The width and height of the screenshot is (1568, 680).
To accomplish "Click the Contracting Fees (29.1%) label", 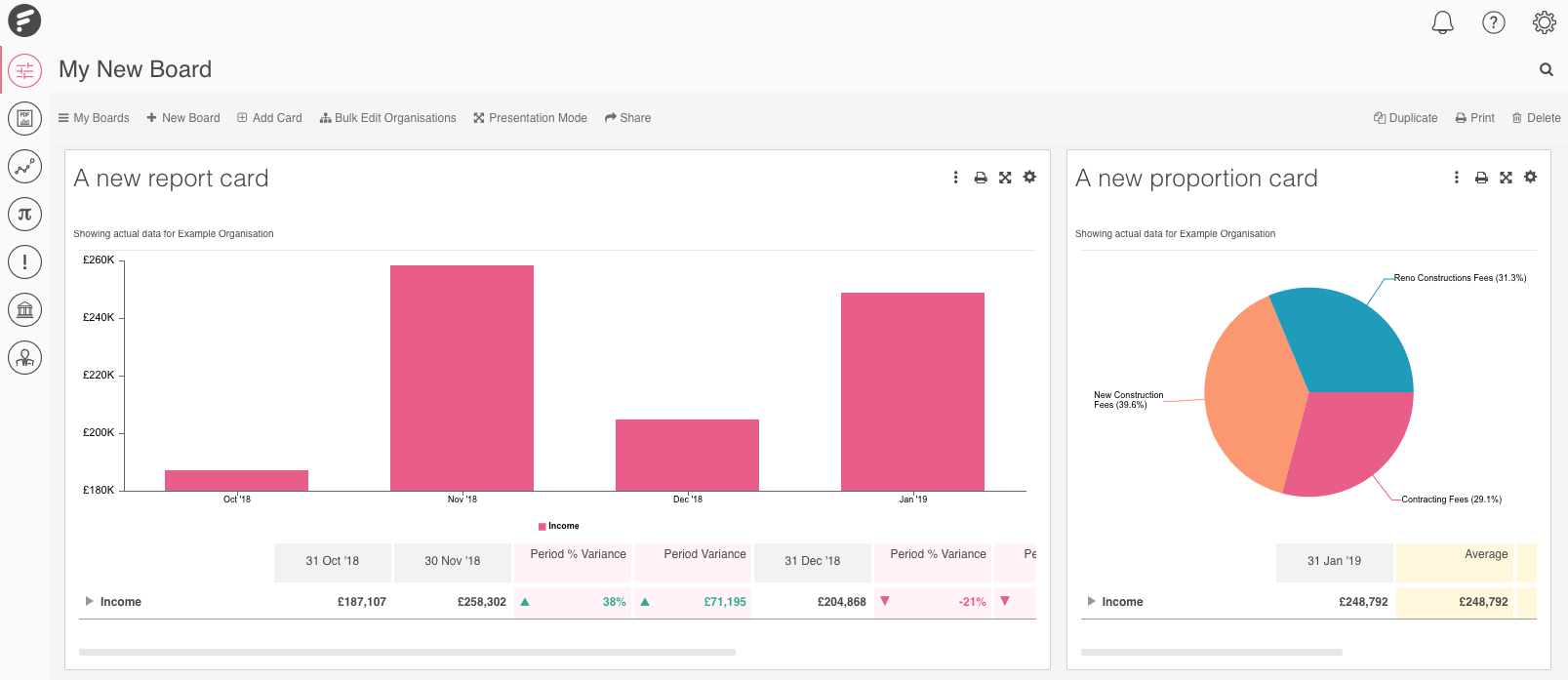I will 1451,500.
